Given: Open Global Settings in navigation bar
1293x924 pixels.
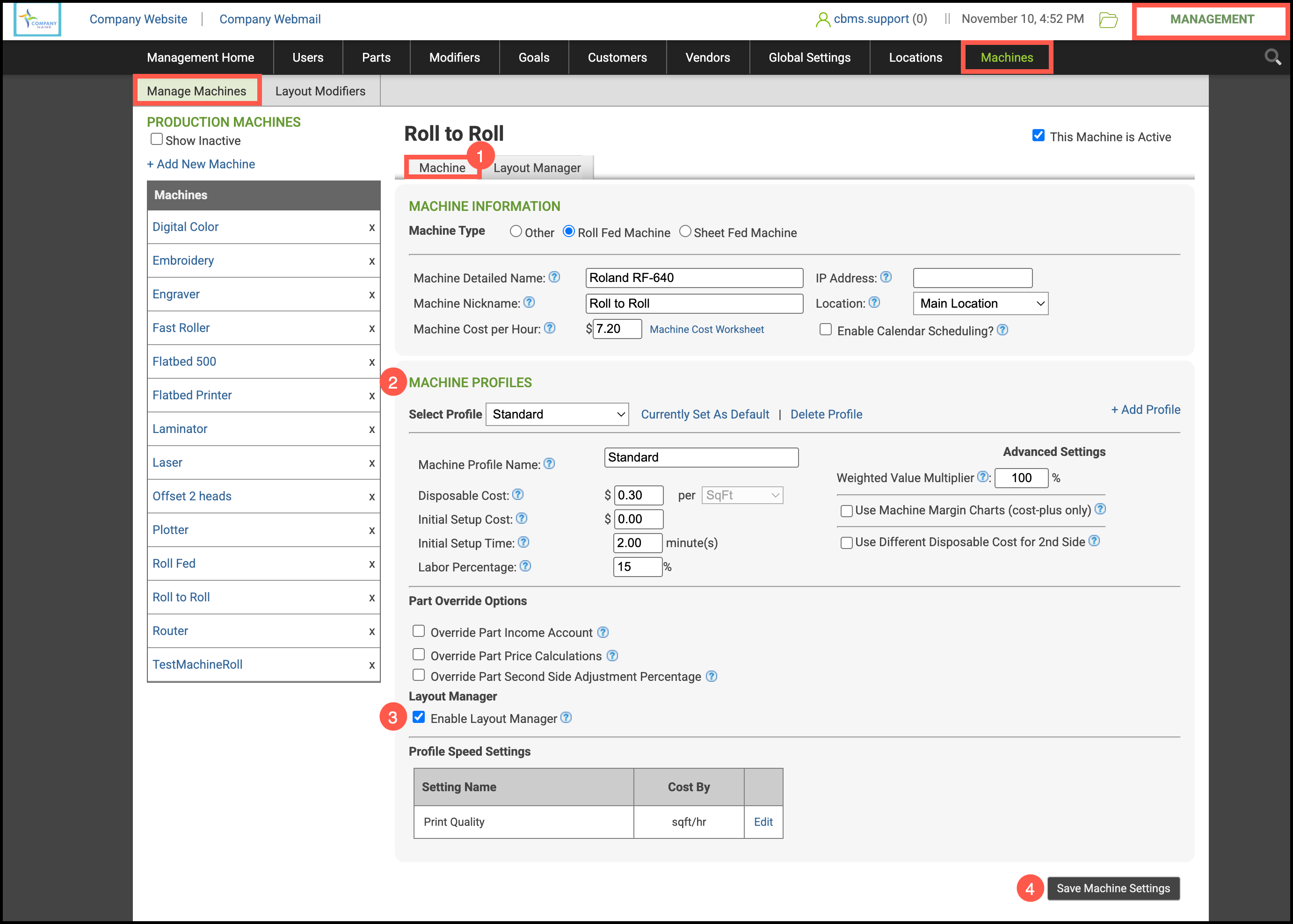Looking at the screenshot, I should [x=809, y=58].
